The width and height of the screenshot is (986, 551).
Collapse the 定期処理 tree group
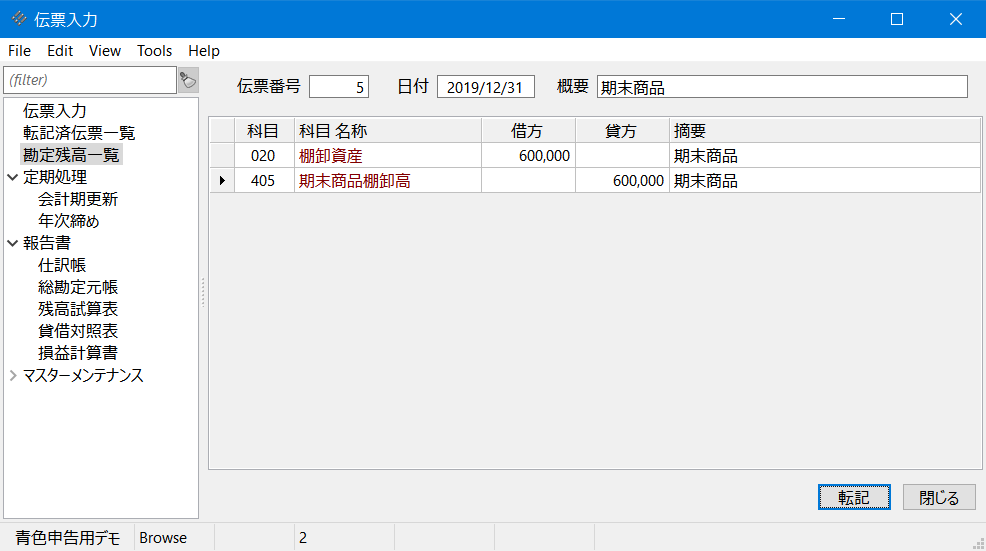coord(12,177)
